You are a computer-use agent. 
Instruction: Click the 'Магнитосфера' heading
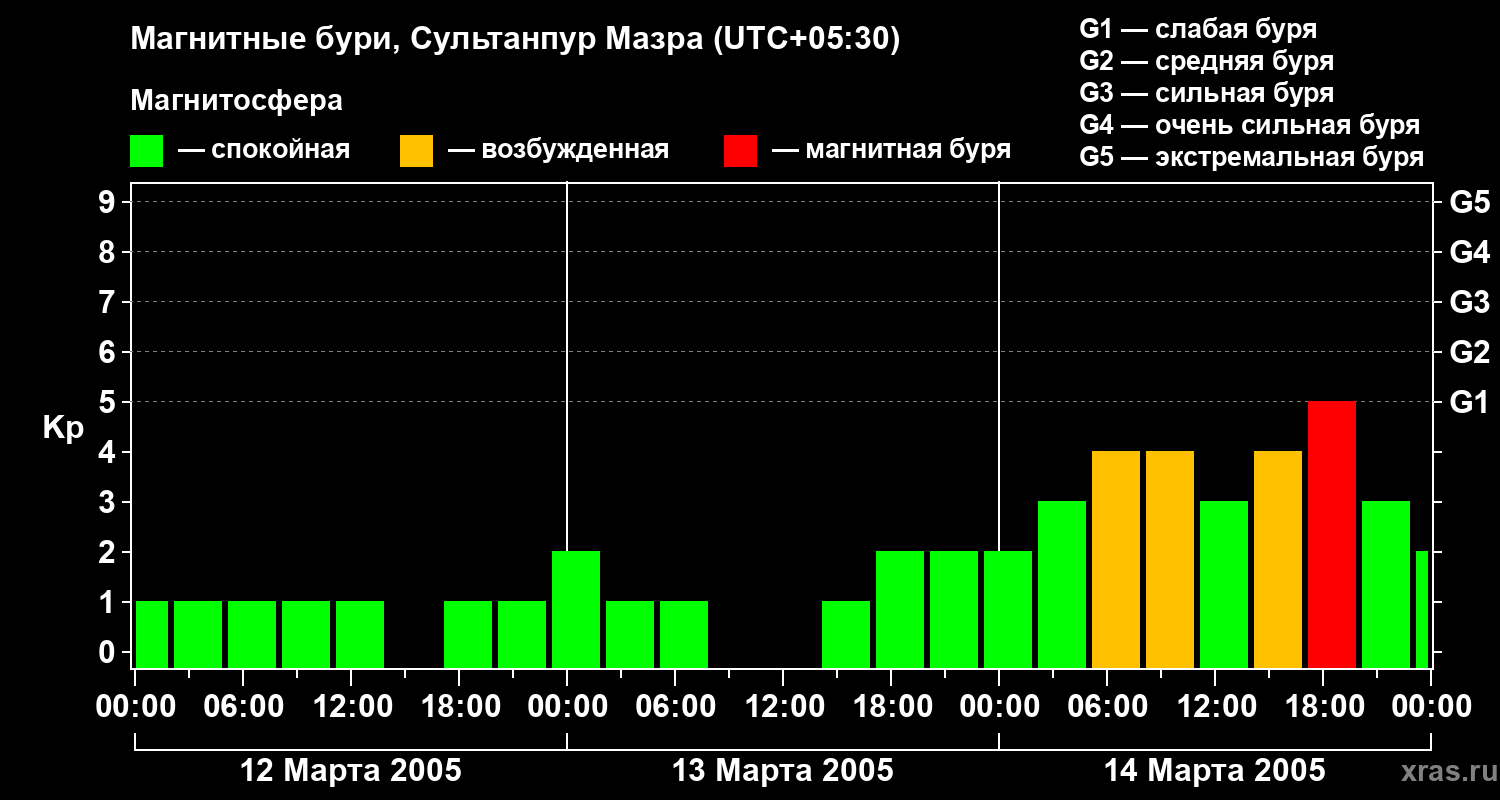click(x=236, y=101)
